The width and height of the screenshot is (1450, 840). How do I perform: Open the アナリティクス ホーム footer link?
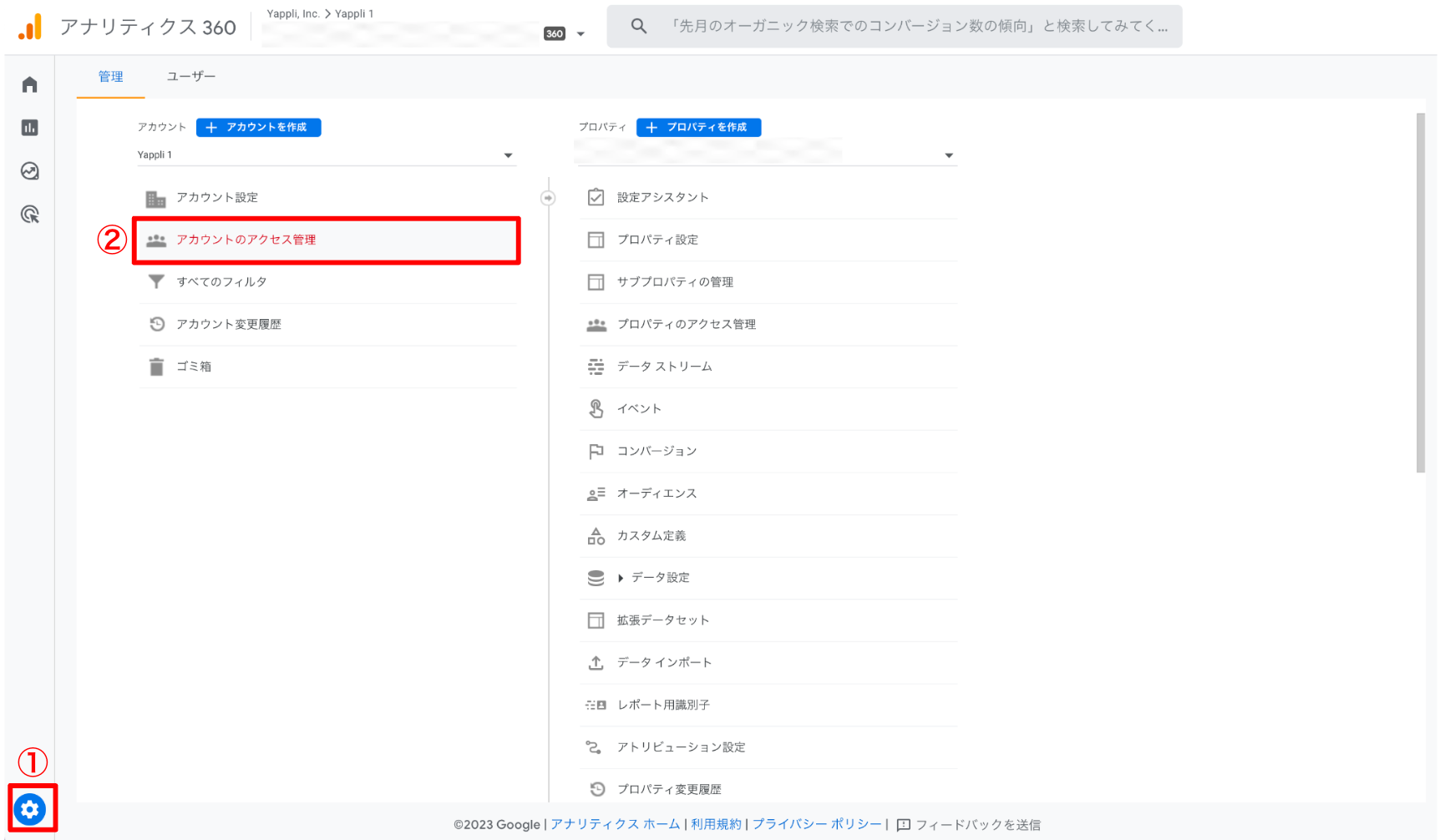click(x=616, y=824)
